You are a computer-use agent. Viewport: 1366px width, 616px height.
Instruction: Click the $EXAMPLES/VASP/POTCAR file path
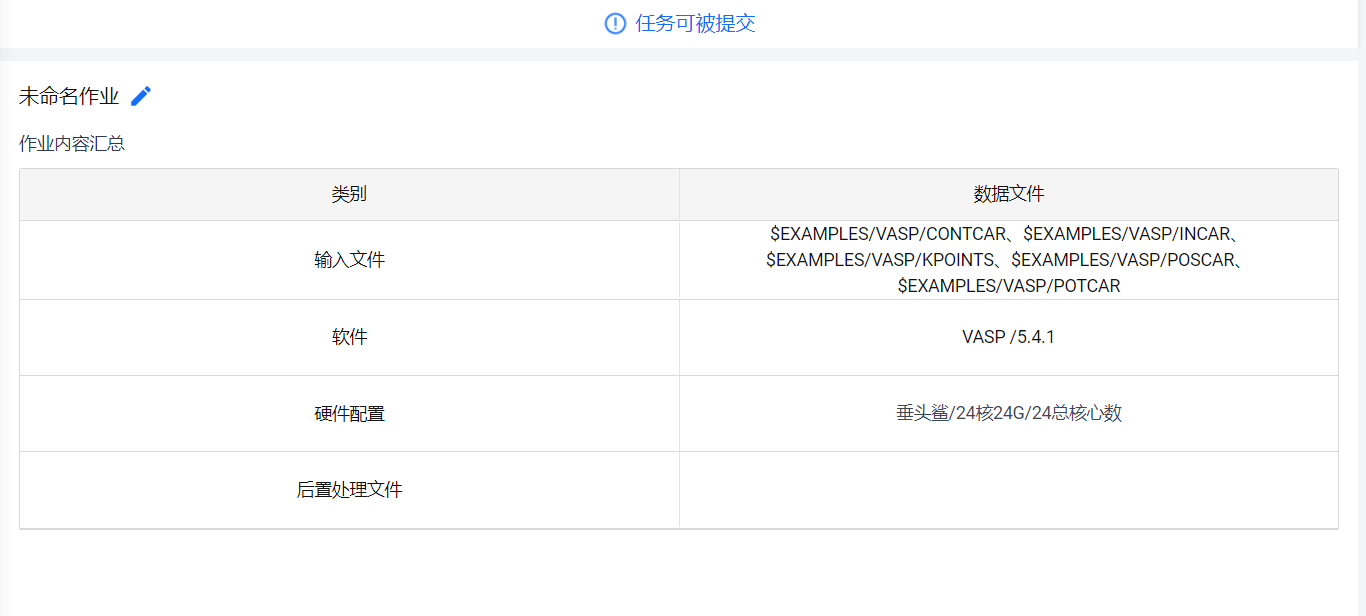[x=1008, y=286]
